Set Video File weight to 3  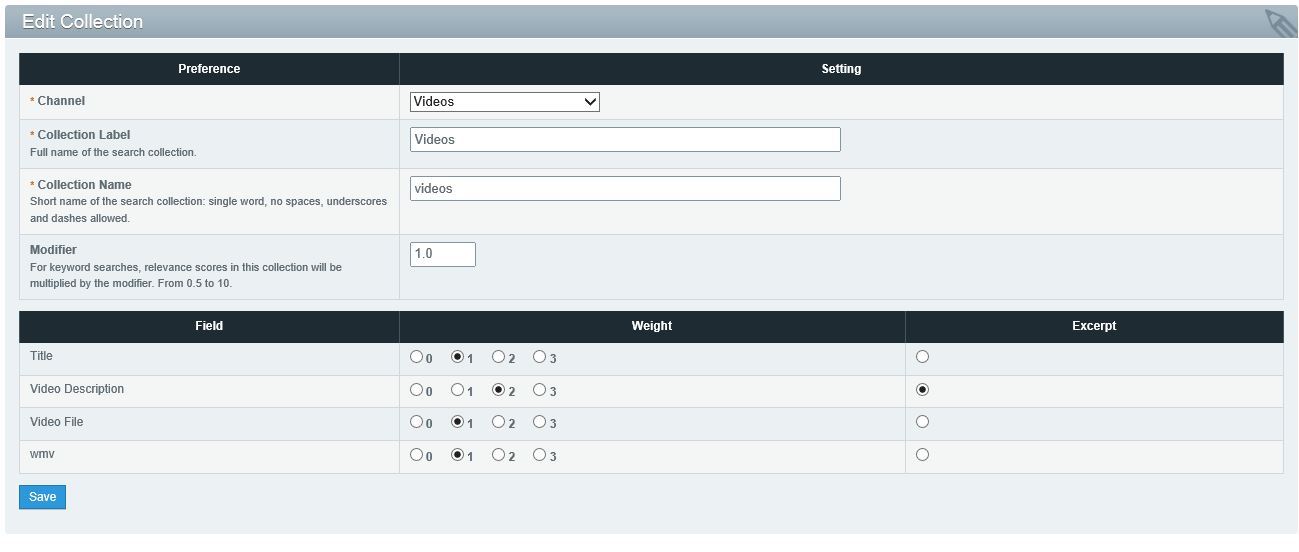click(540, 423)
